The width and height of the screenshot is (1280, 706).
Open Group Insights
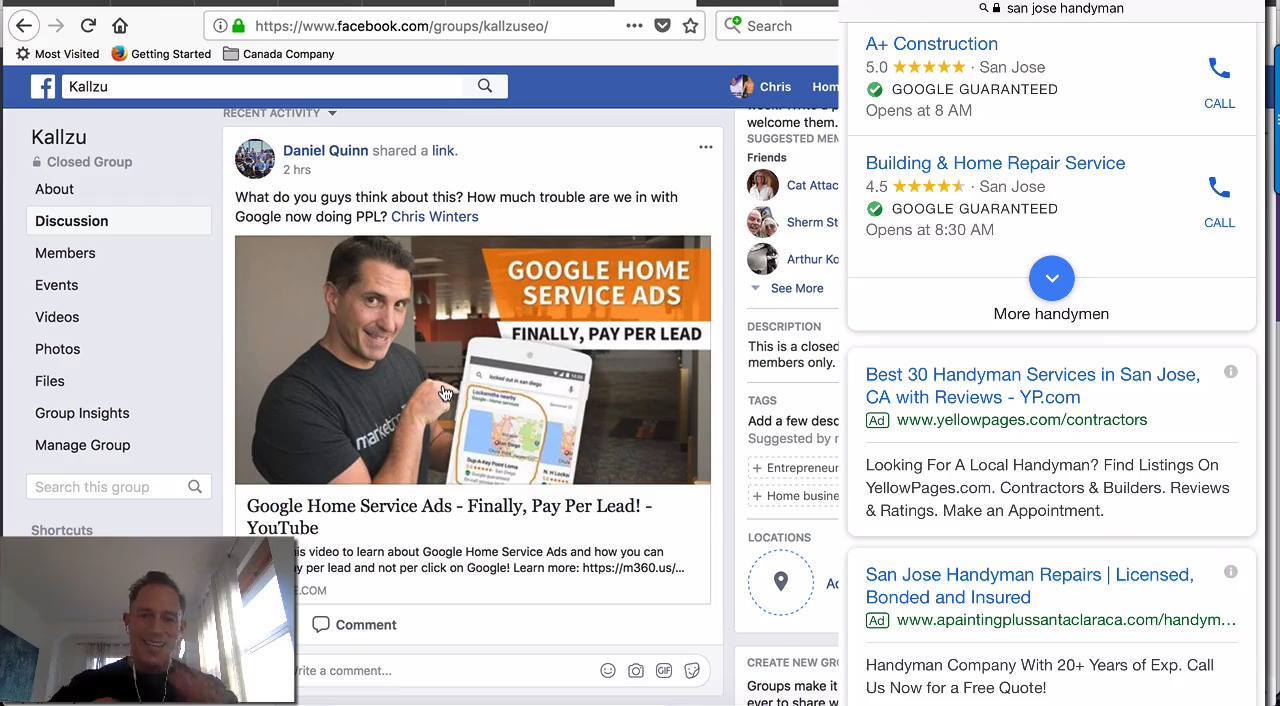[x=82, y=413]
